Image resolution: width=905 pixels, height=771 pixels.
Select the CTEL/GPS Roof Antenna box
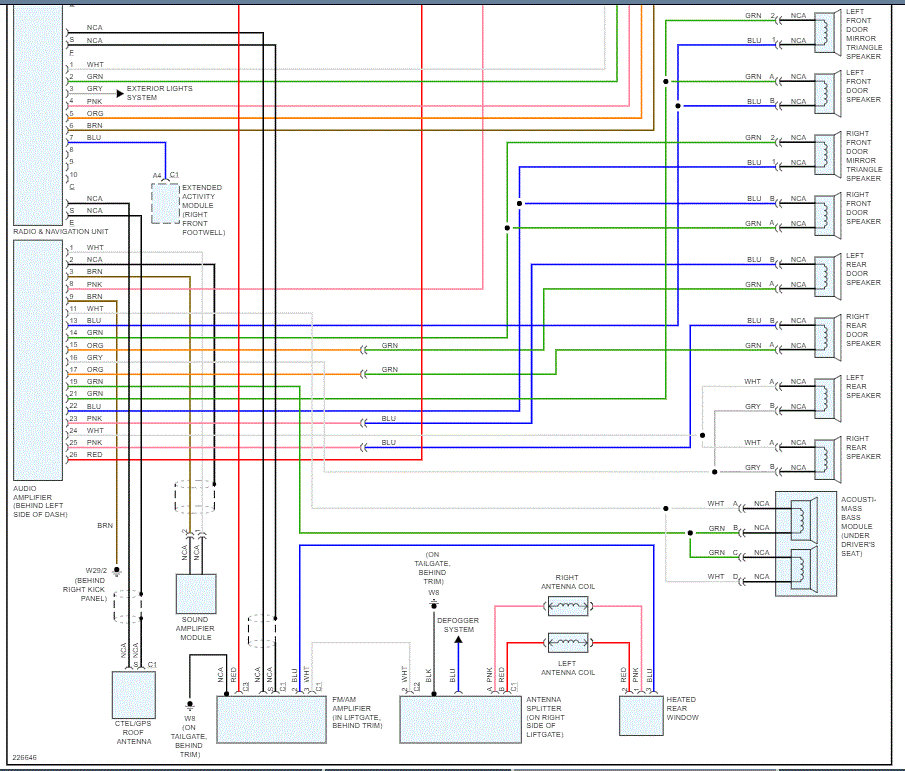point(133,695)
